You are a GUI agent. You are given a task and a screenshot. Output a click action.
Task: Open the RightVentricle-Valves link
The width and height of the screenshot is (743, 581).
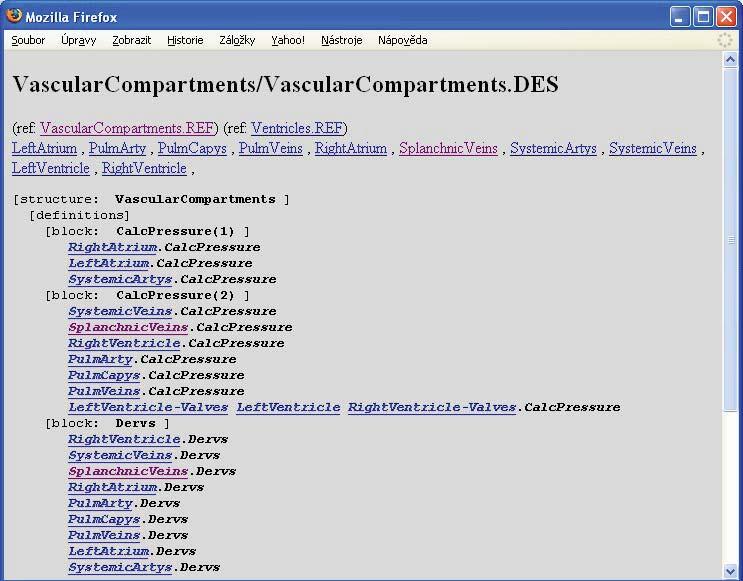(432, 408)
